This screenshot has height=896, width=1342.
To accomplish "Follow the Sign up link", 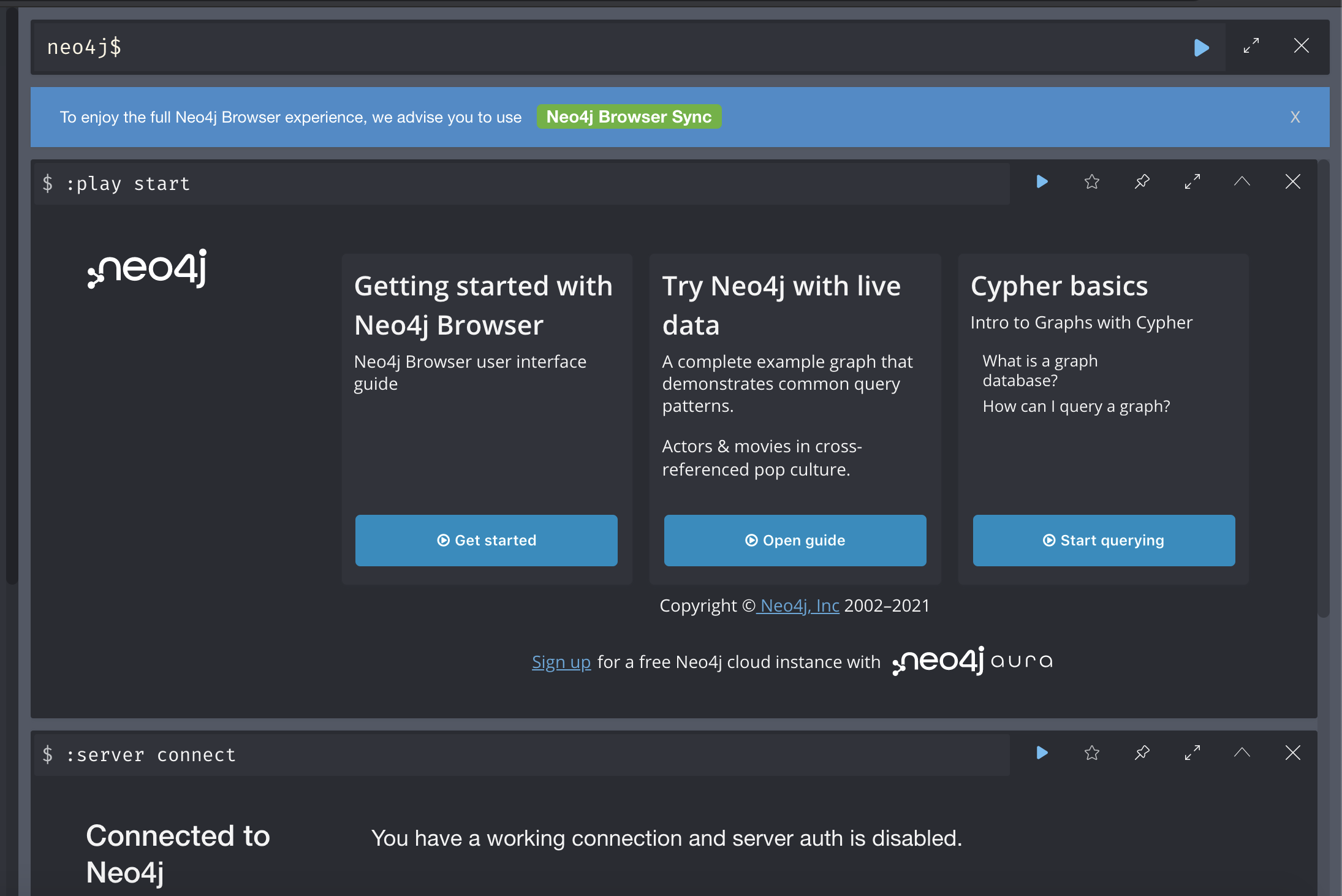I will pyautogui.click(x=561, y=663).
